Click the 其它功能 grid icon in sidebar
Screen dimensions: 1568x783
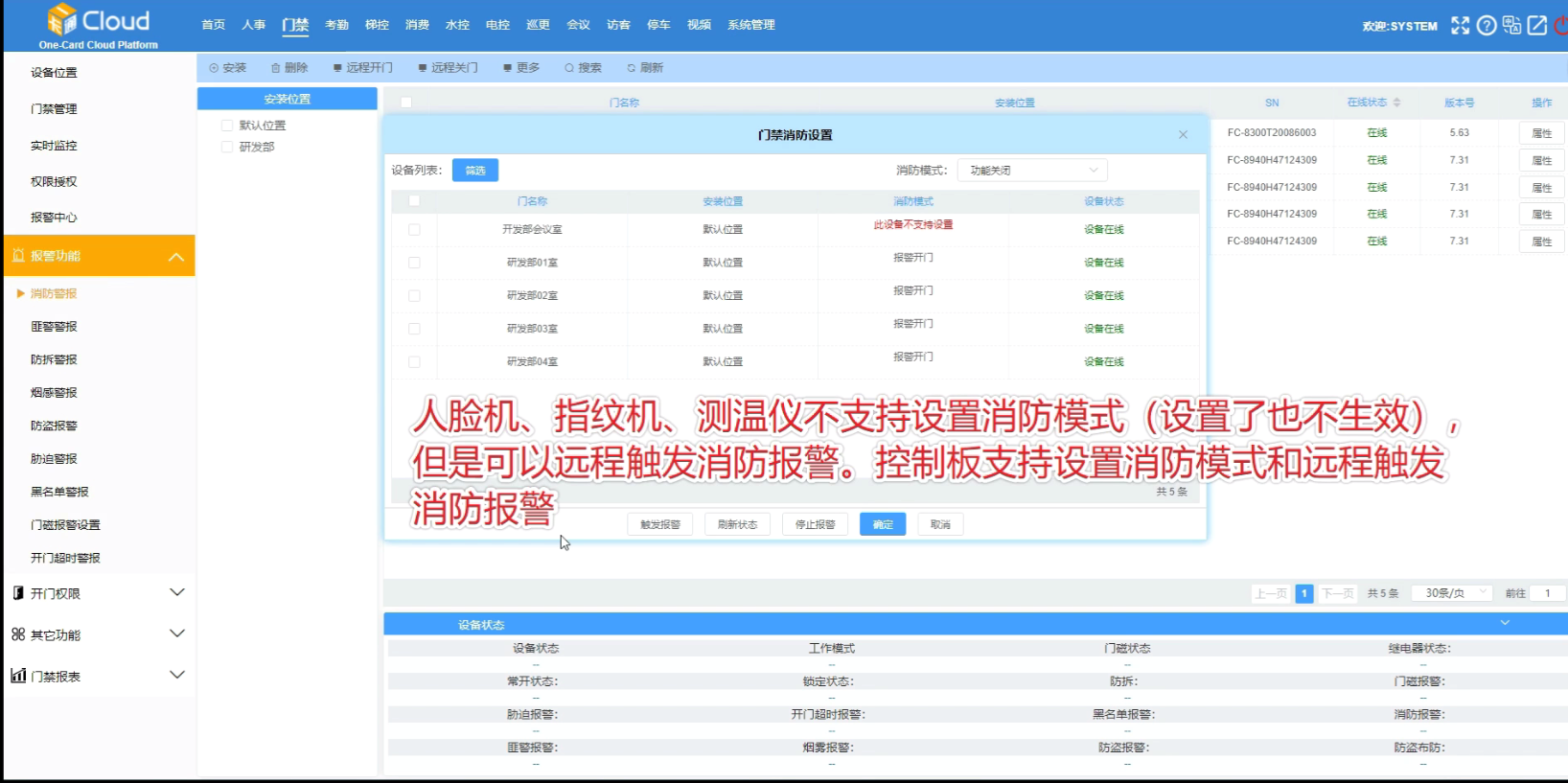[18, 634]
